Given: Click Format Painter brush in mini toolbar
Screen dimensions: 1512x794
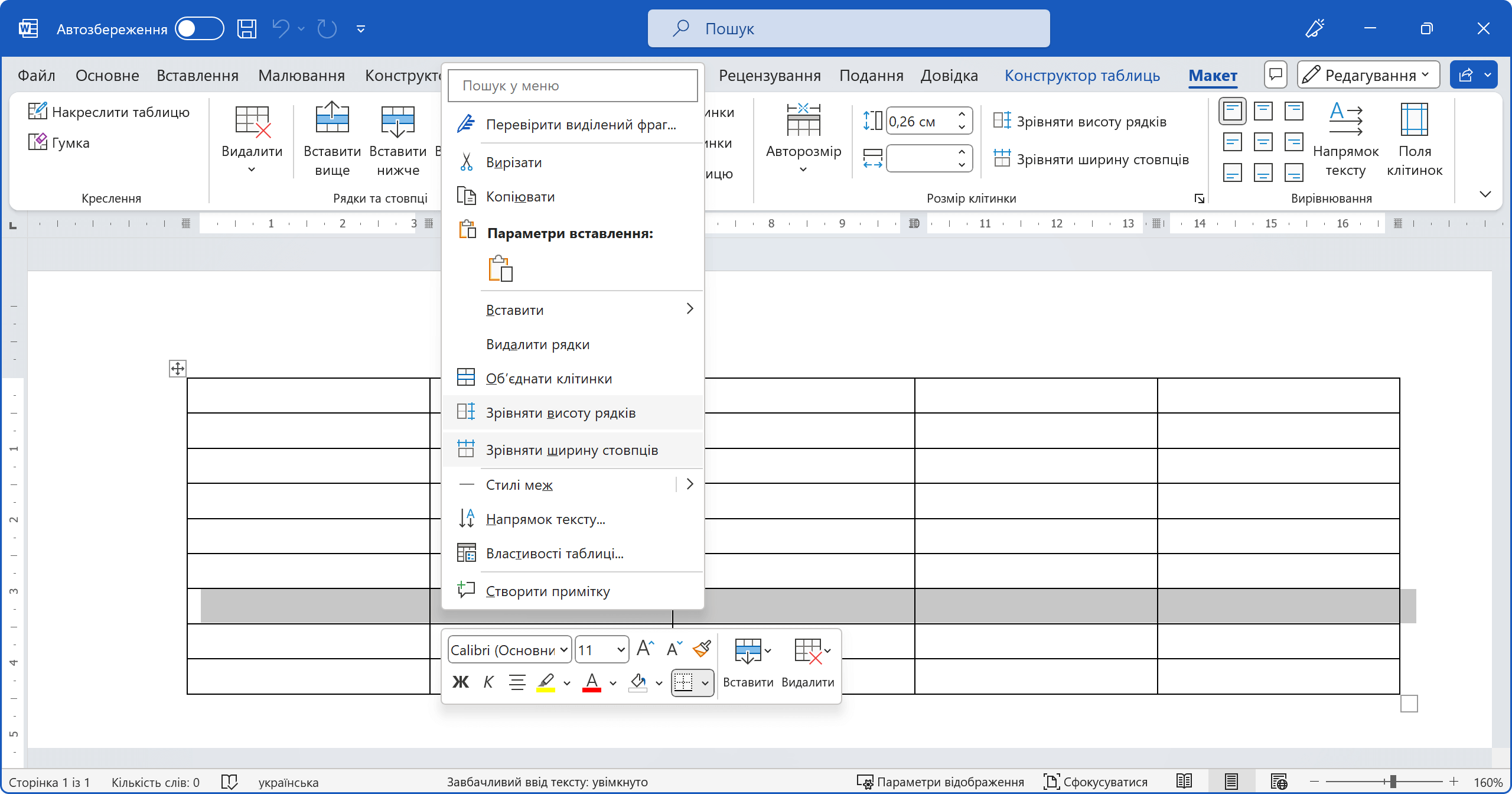Looking at the screenshot, I should [702, 649].
